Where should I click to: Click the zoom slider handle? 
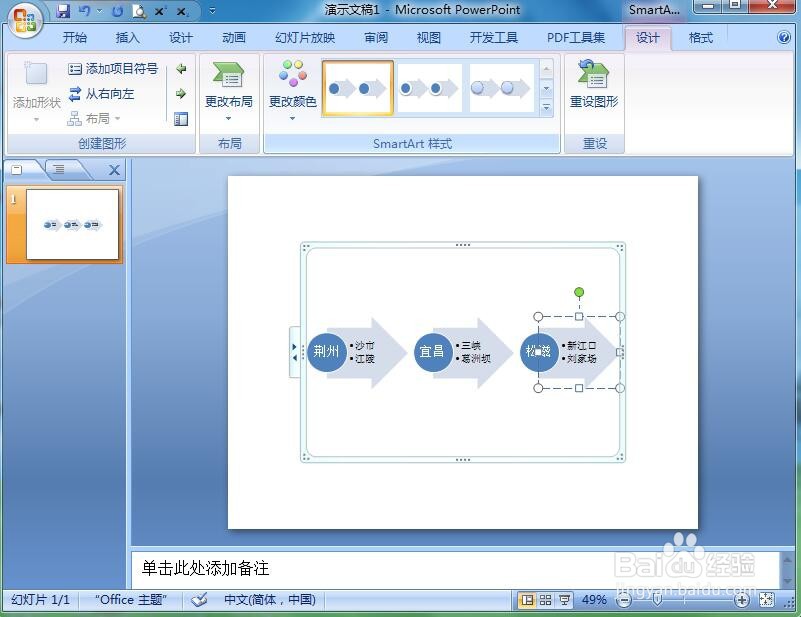click(x=657, y=600)
